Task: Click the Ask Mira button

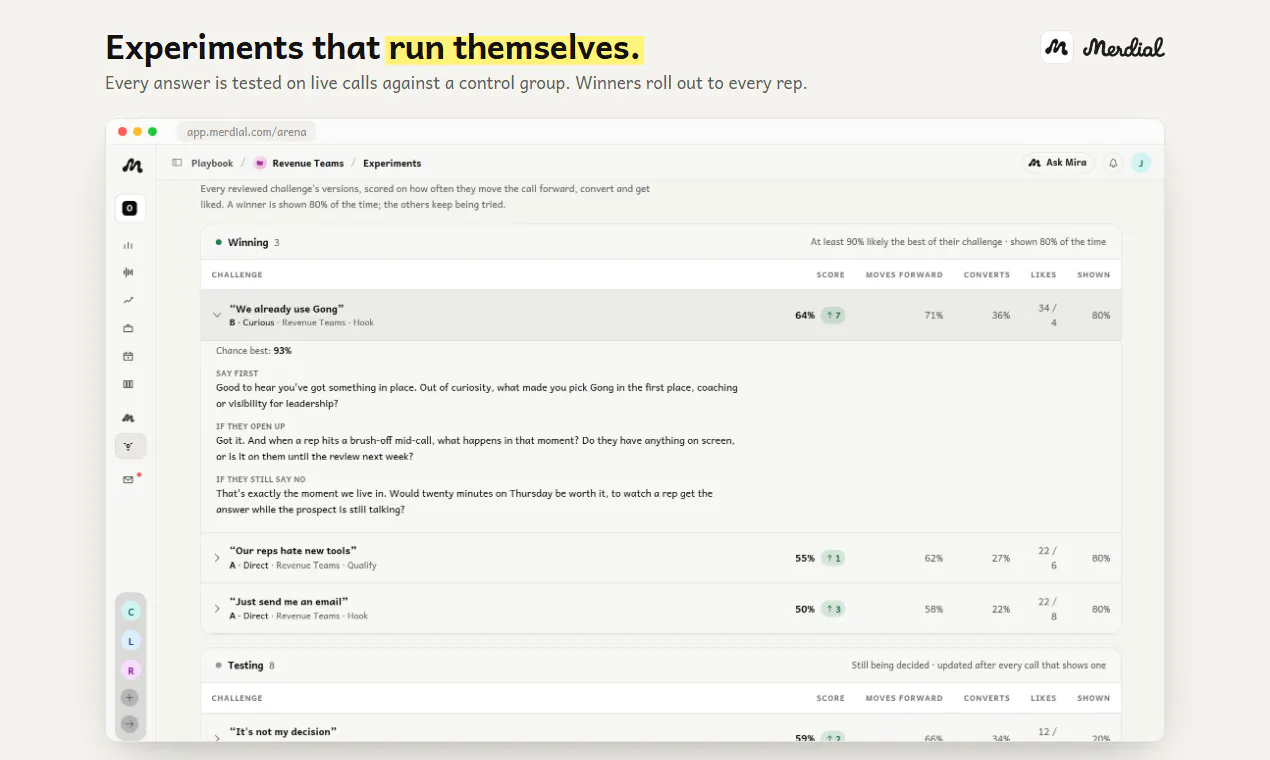Action: [x=1059, y=163]
